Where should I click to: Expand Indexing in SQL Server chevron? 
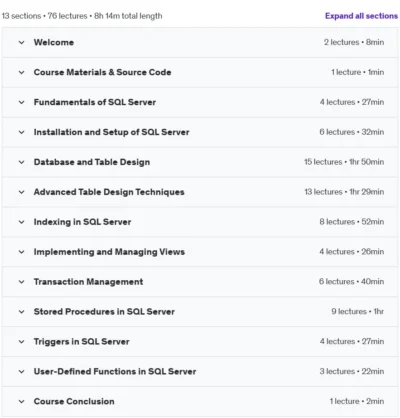[x=22, y=222]
